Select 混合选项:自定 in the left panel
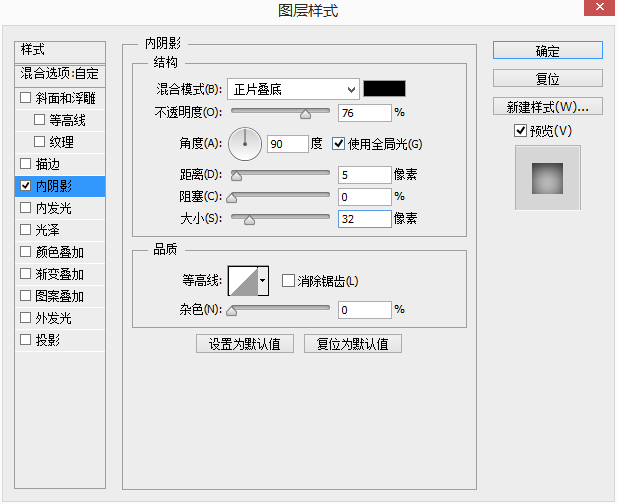Image resolution: width=617 pixels, height=504 pixels. 60,76
